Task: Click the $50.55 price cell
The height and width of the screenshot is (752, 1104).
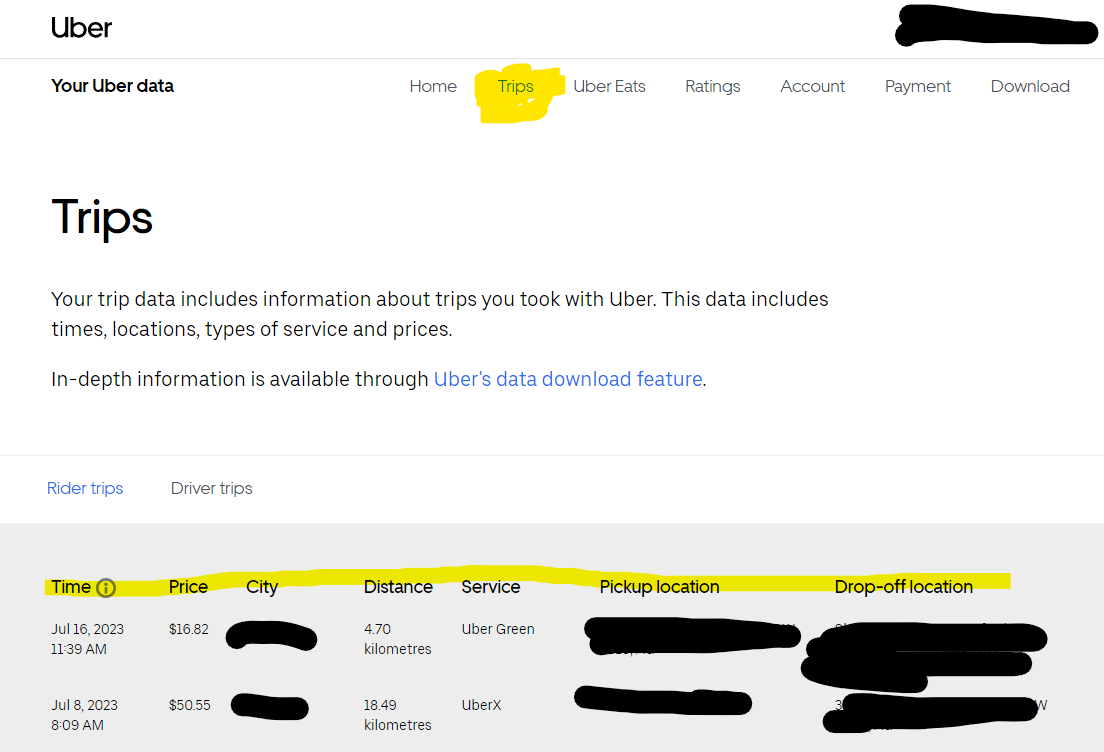Action: tap(189, 705)
